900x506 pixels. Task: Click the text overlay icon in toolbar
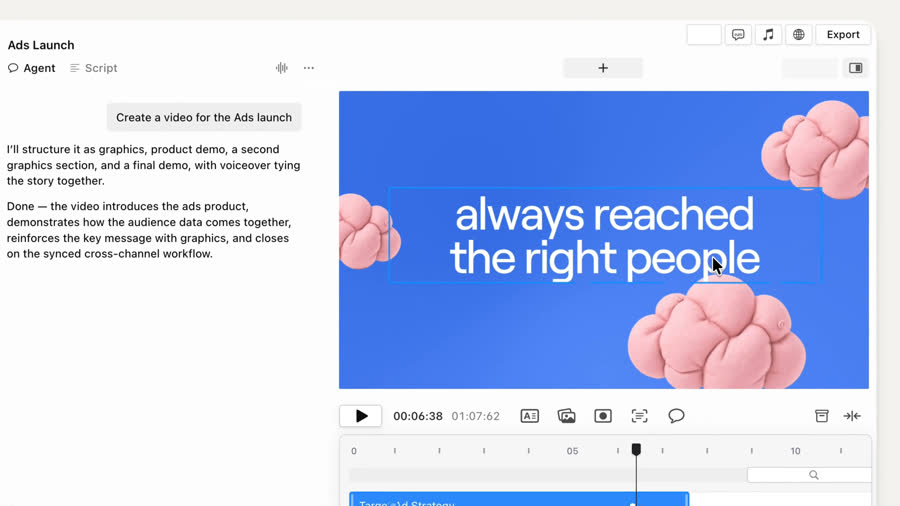(x=529, y=416)
